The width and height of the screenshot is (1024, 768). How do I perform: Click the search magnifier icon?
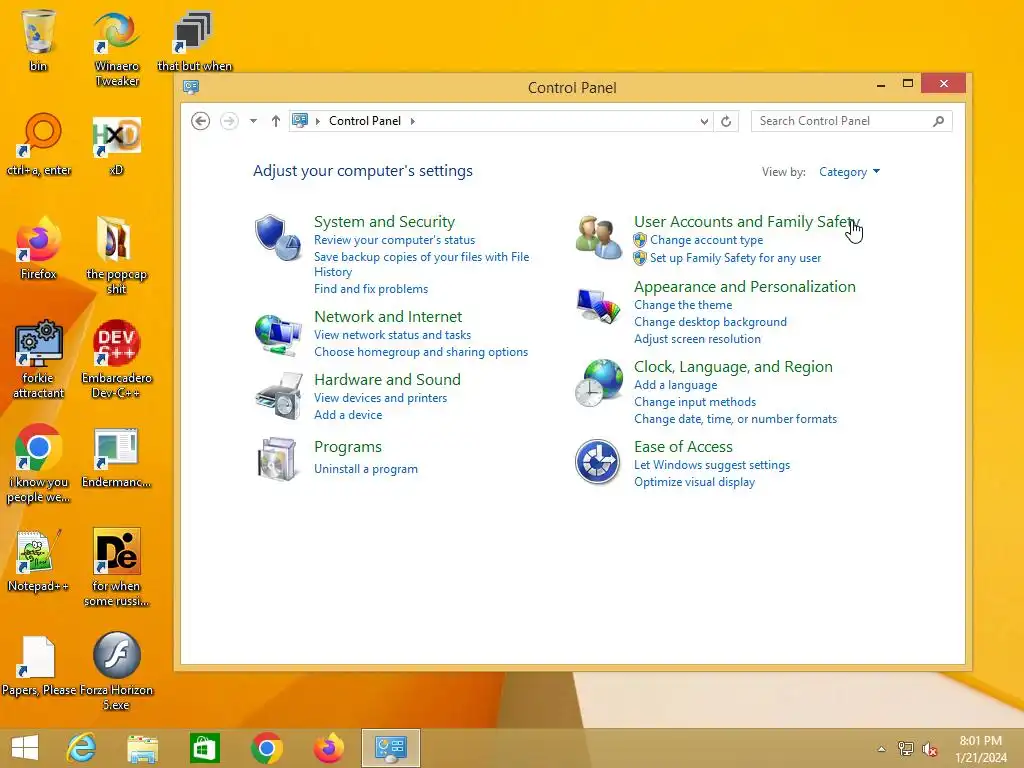point(938,121)
